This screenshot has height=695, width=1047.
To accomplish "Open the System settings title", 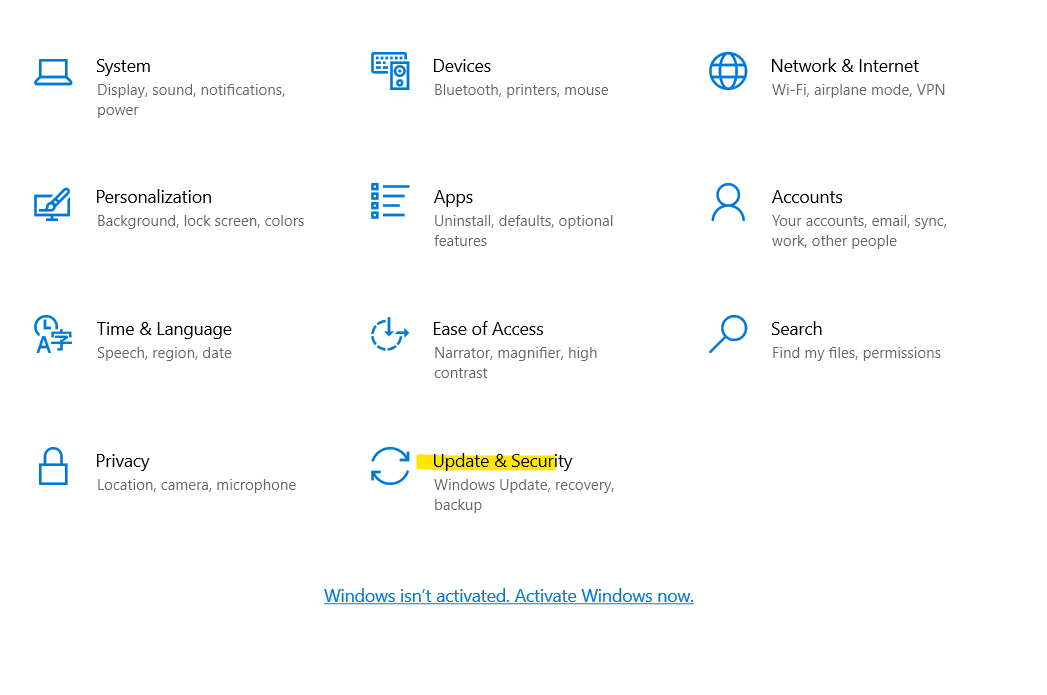I will [123, 66].
